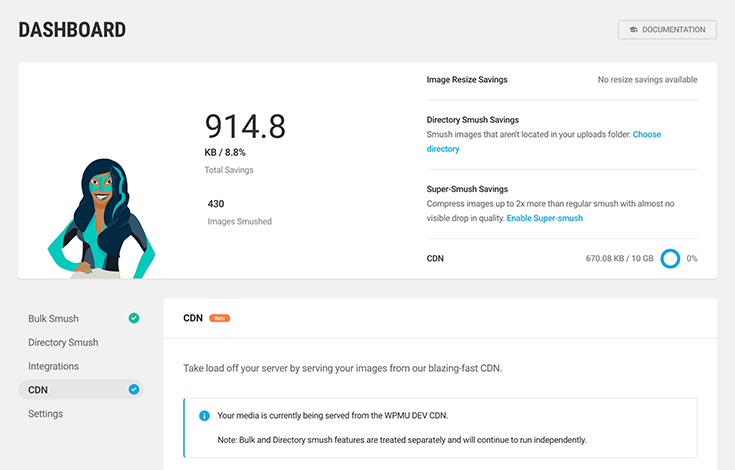
Task: Open the Choose directory link
Action: (x=544, y=142)
